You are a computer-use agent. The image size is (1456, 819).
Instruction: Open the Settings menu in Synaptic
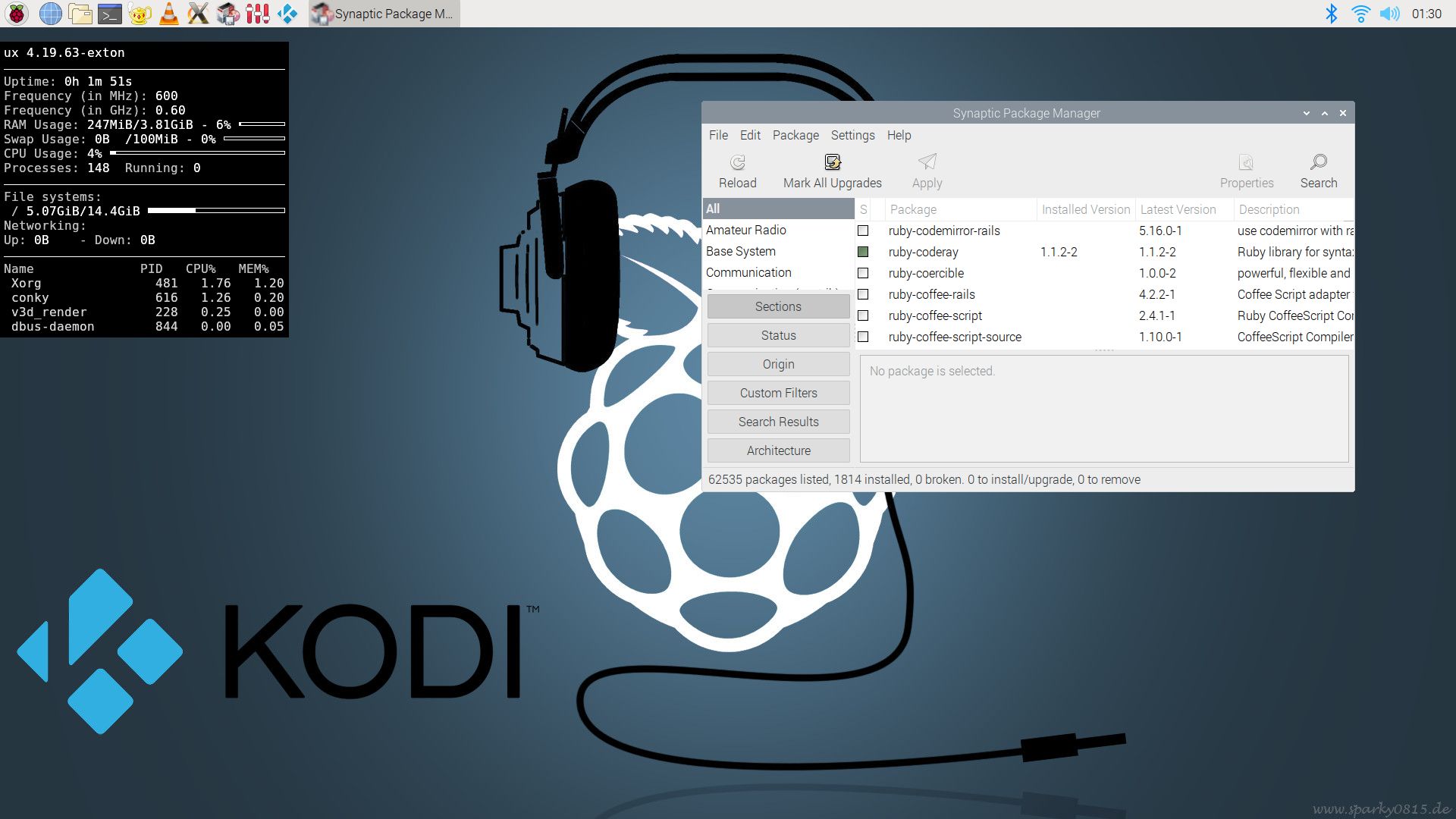[852, 135]
